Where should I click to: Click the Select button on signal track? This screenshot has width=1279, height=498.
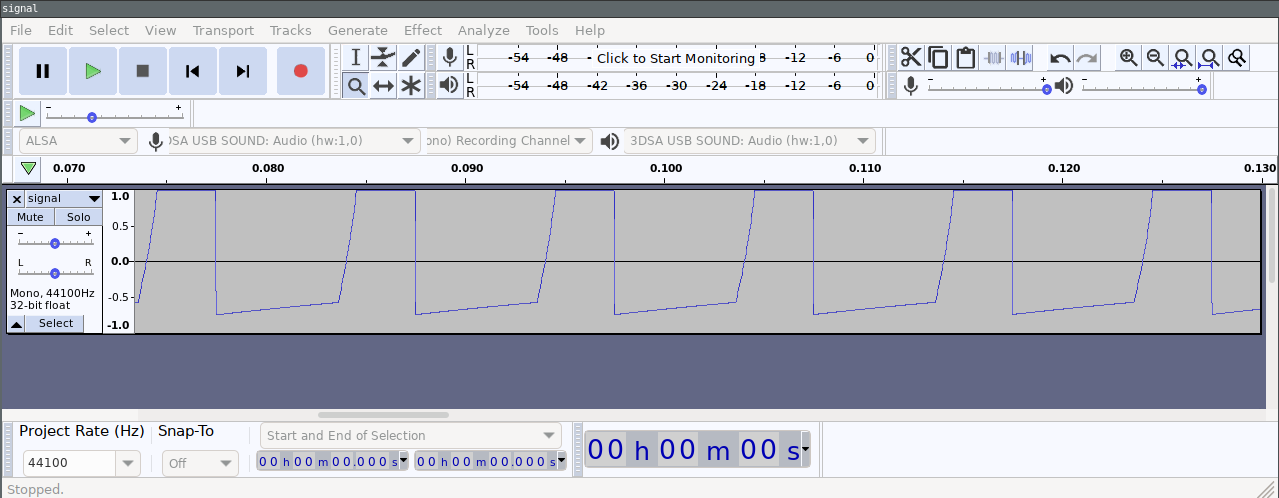(56, 324)
